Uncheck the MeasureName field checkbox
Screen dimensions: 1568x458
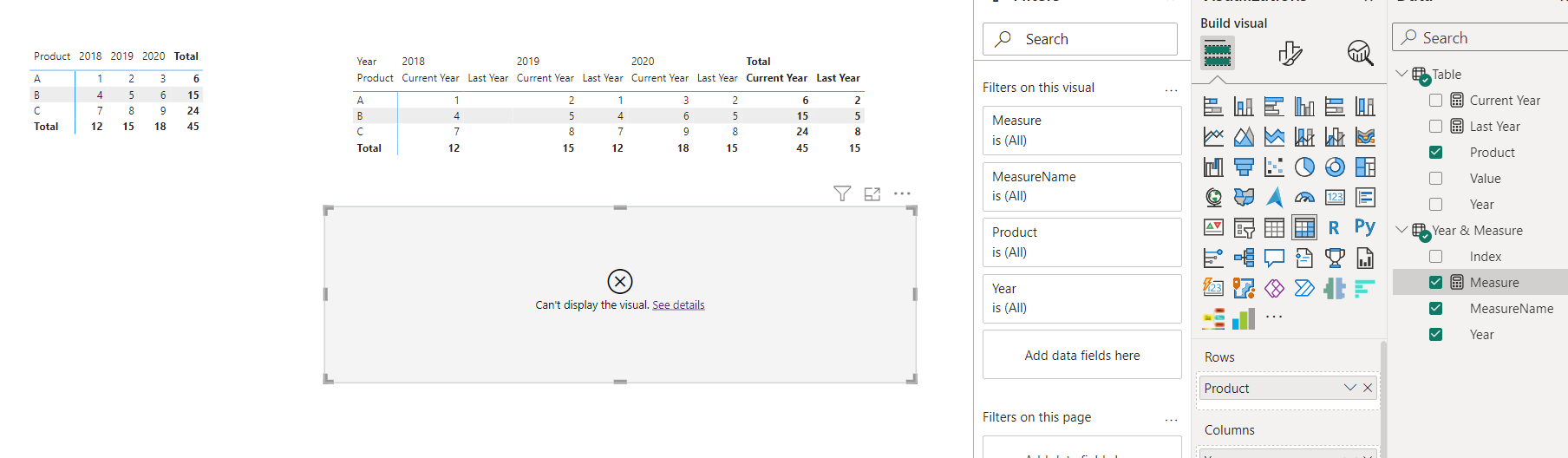(x=1435, y=309)
